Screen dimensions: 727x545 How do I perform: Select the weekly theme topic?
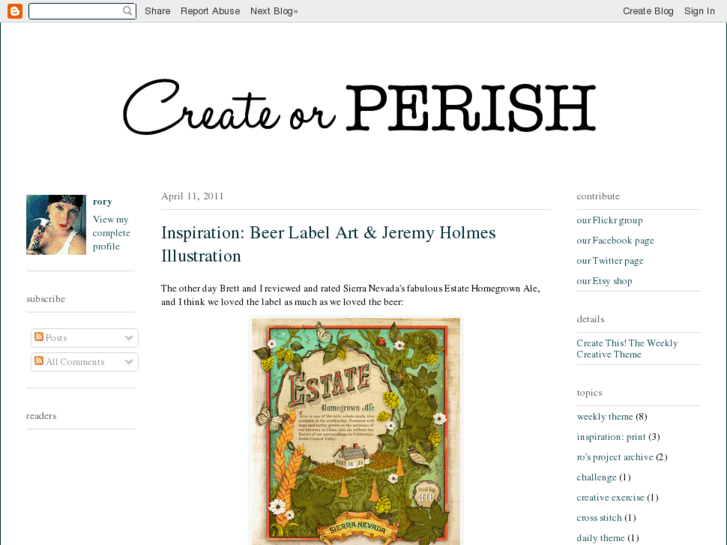(605, 417)
